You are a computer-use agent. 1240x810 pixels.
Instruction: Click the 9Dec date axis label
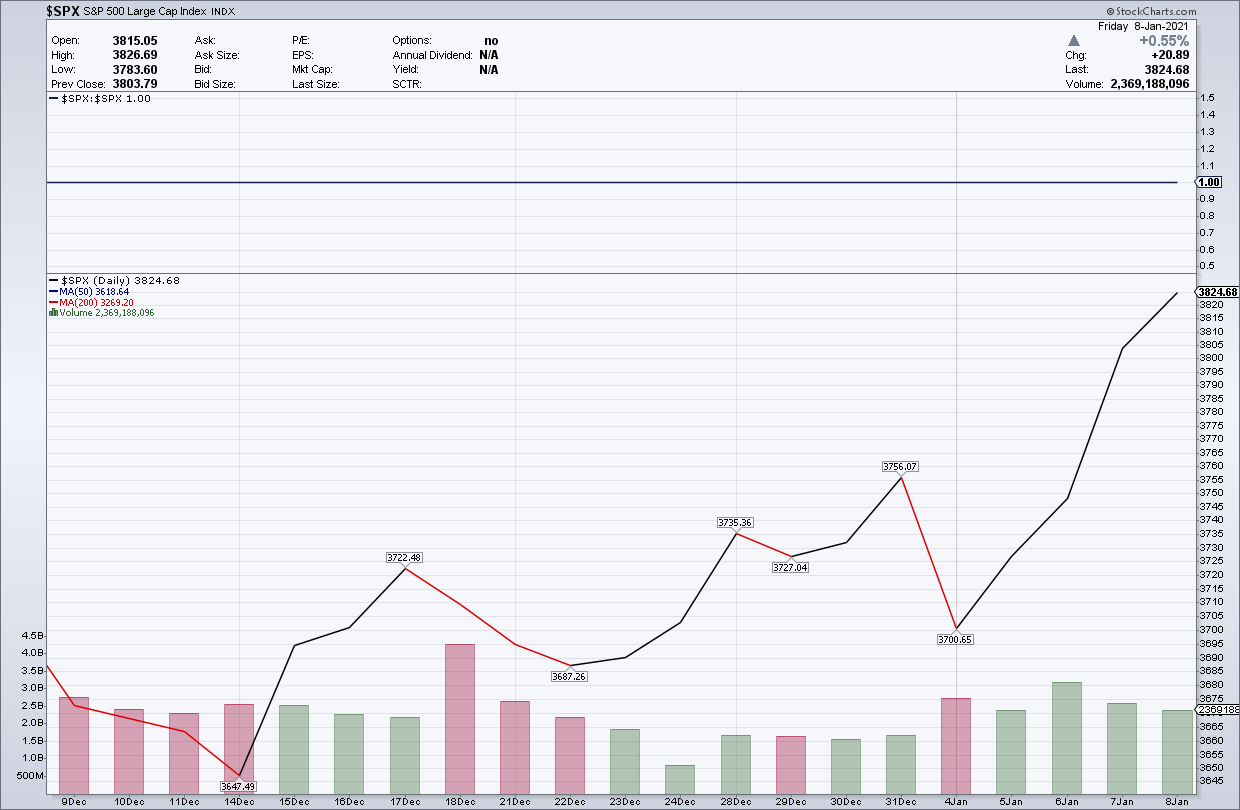[x=74, y=802]
